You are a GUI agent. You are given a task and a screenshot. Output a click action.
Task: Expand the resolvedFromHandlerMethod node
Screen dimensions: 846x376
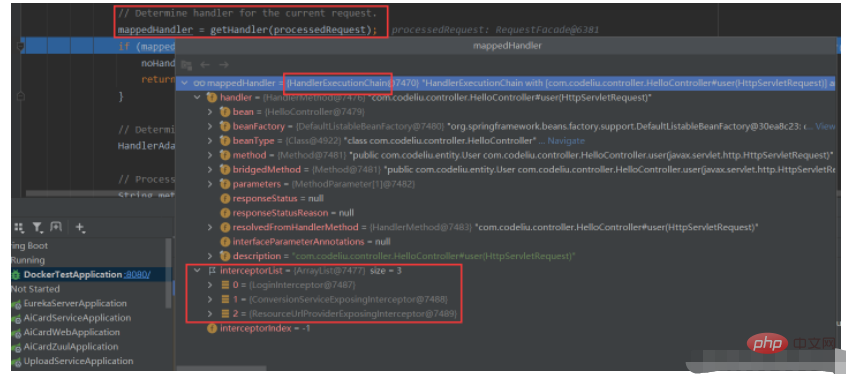point(210,227)
